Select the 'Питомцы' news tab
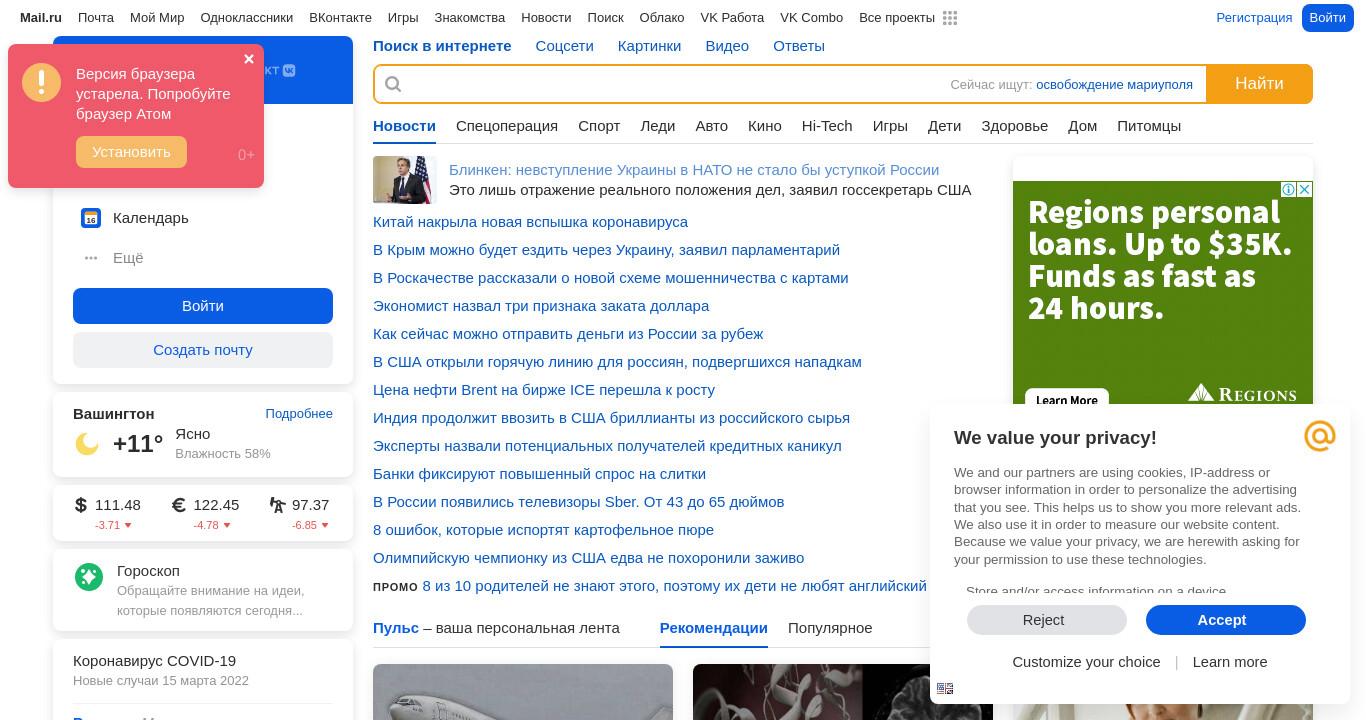The image size is (1366, 720). pyautogui.click(x=1149, y=126)
